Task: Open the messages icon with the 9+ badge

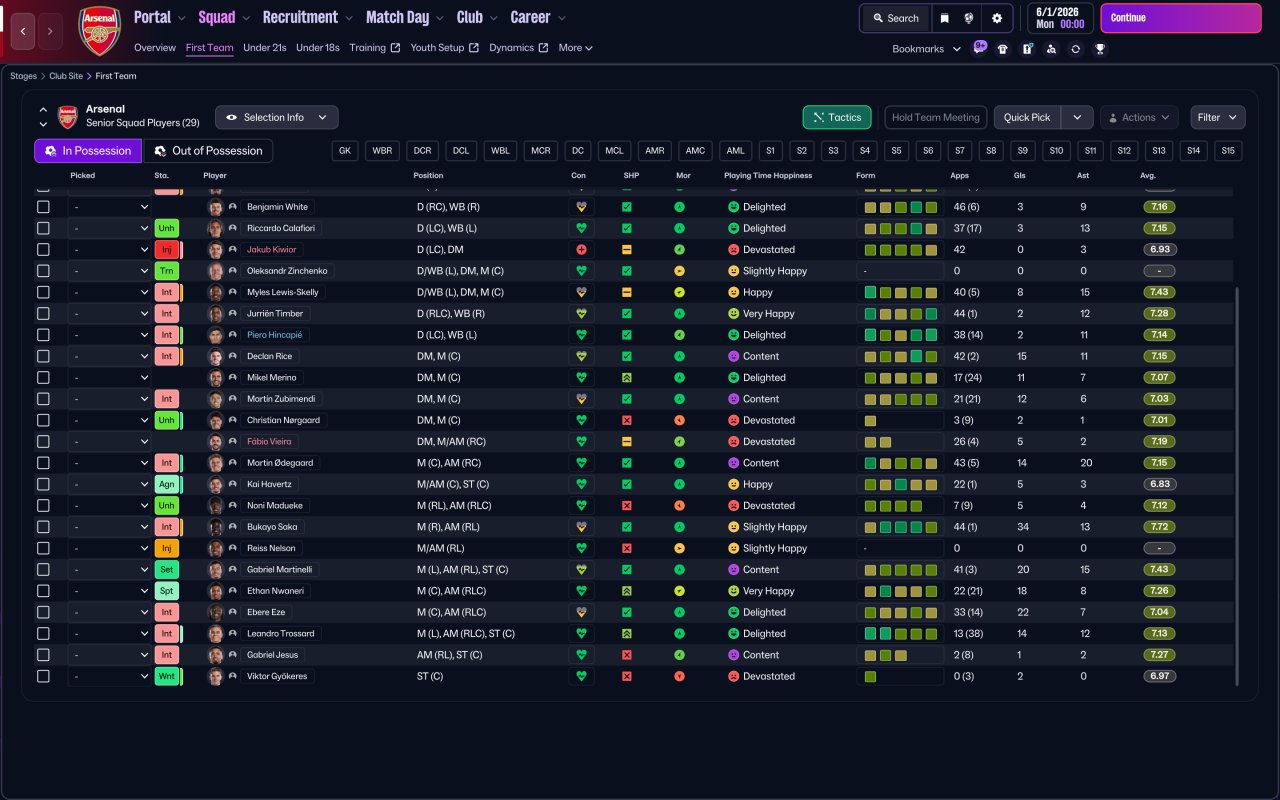Action: 979,48
